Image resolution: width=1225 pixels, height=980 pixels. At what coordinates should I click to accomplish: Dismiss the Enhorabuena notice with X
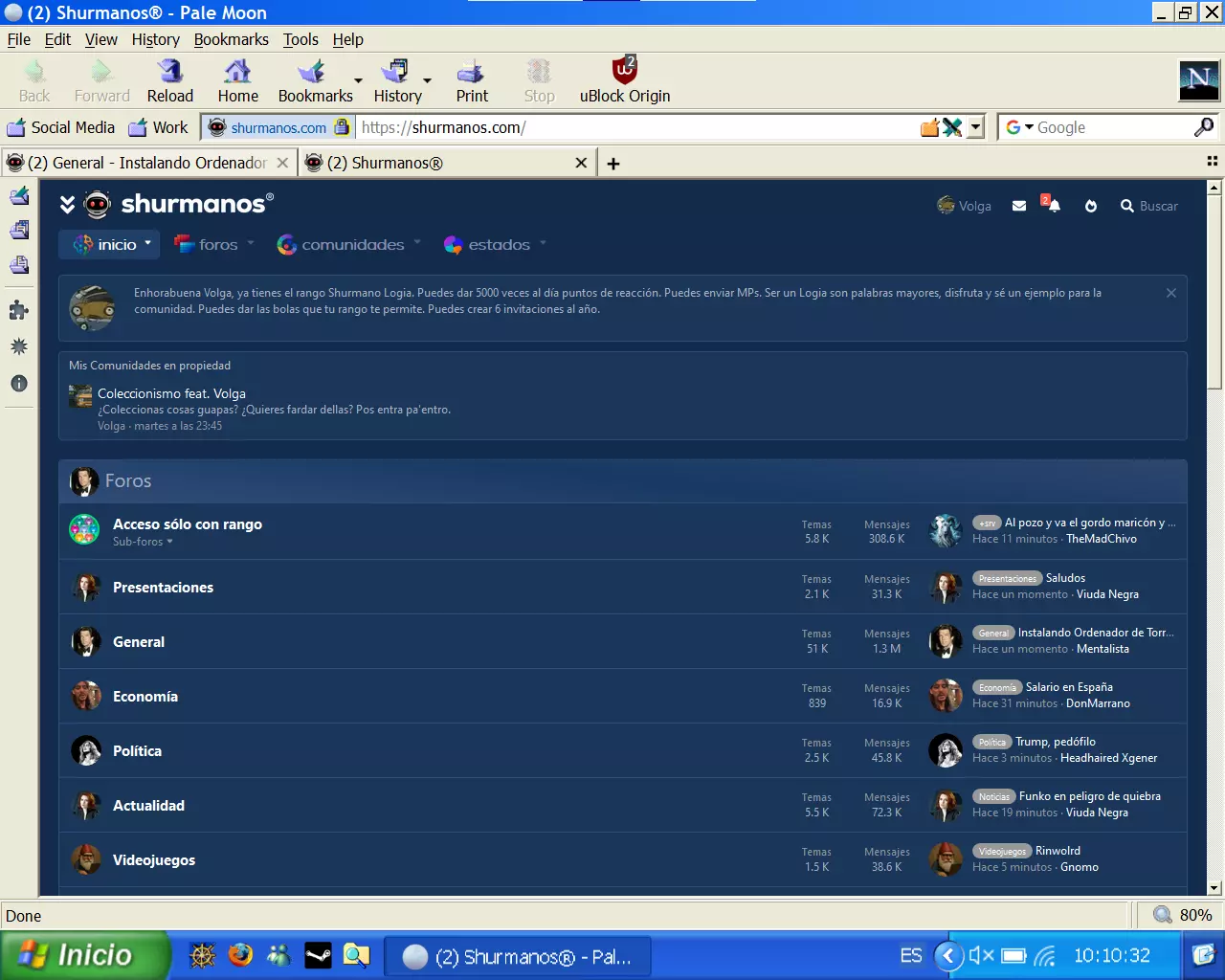[1171, 293]
